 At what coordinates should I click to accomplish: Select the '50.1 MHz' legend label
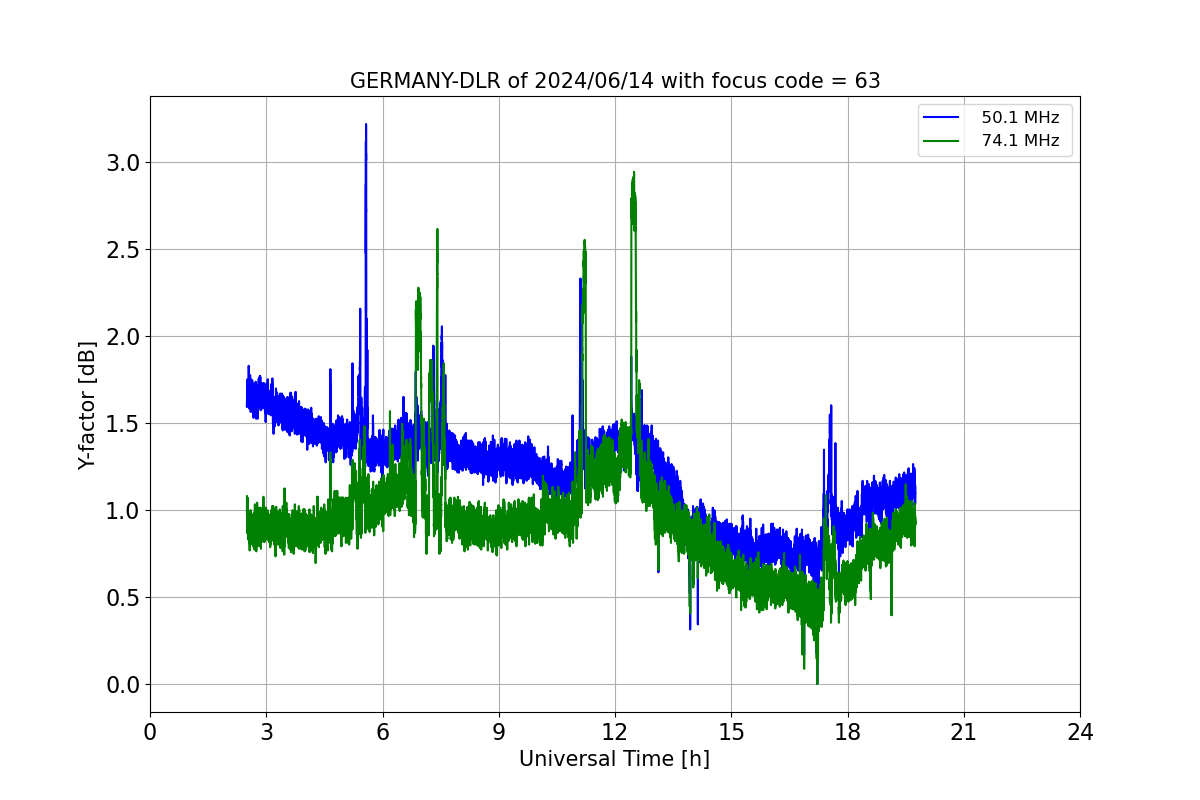[1020, 117]
